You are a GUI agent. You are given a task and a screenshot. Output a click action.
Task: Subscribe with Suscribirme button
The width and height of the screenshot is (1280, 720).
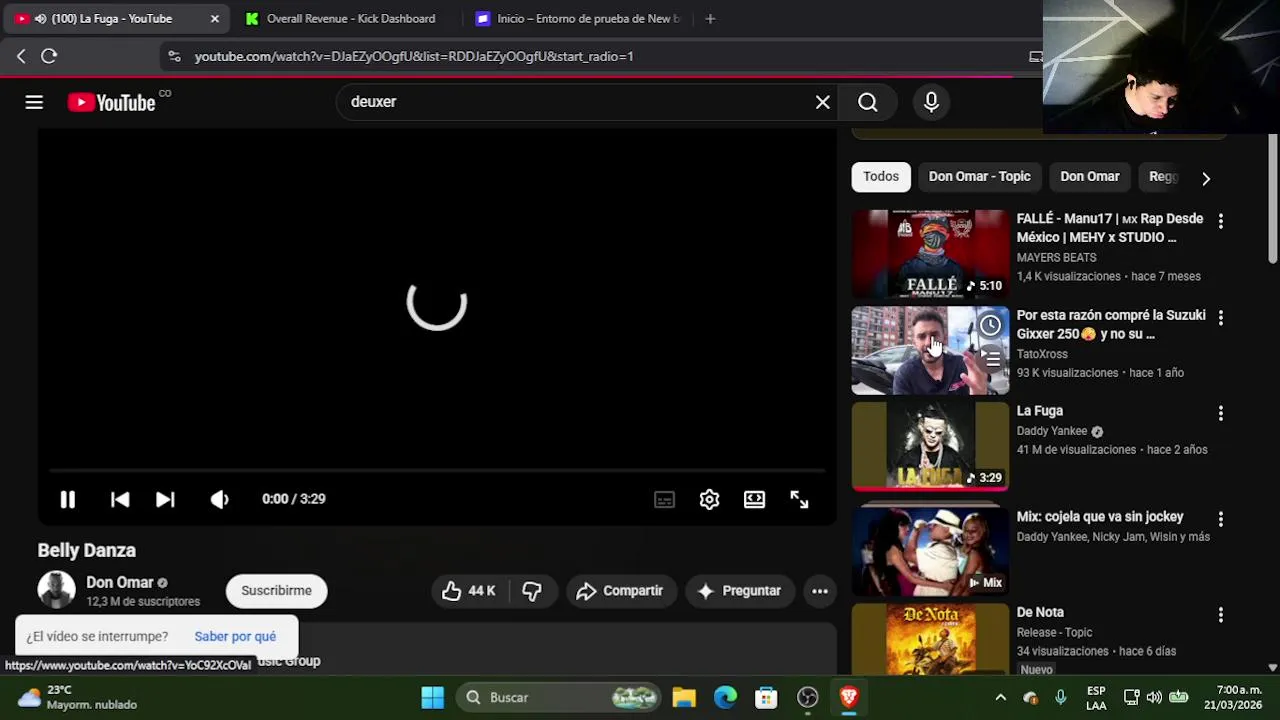pyautogui.click(x=276, y=591)
